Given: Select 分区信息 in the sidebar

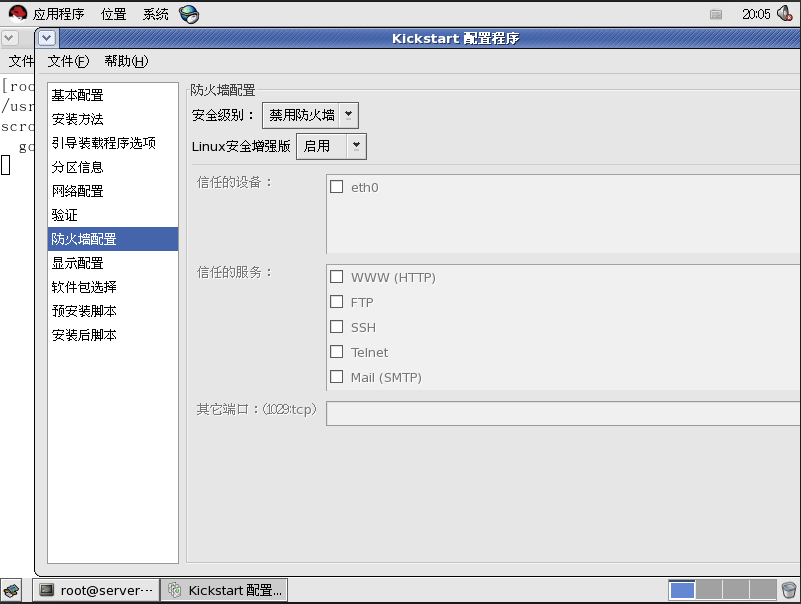Looking at the screenshot, I should [x=113, y=167].
